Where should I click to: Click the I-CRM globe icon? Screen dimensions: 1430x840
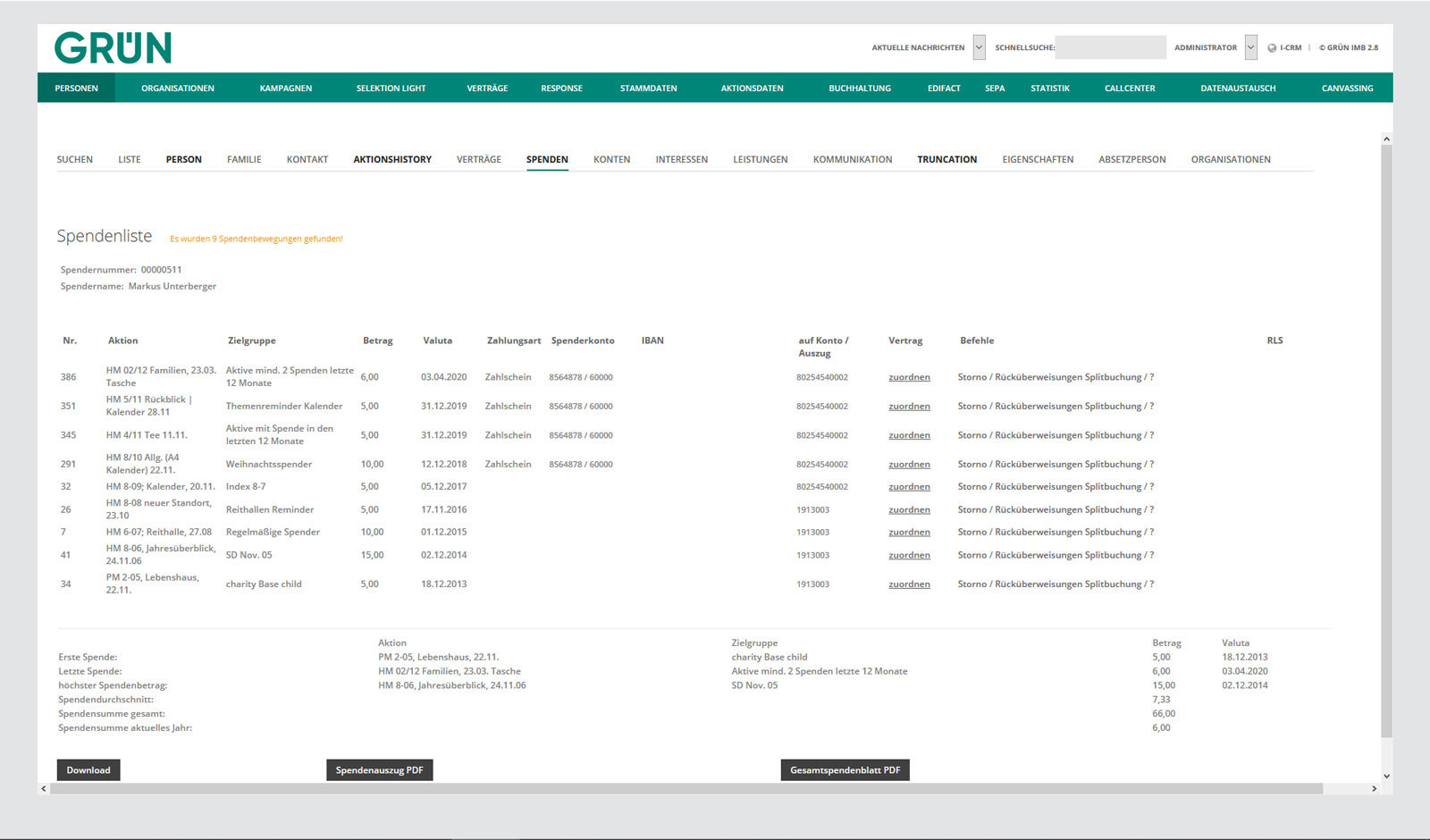pyautogui.click(x=1272, y=48)
